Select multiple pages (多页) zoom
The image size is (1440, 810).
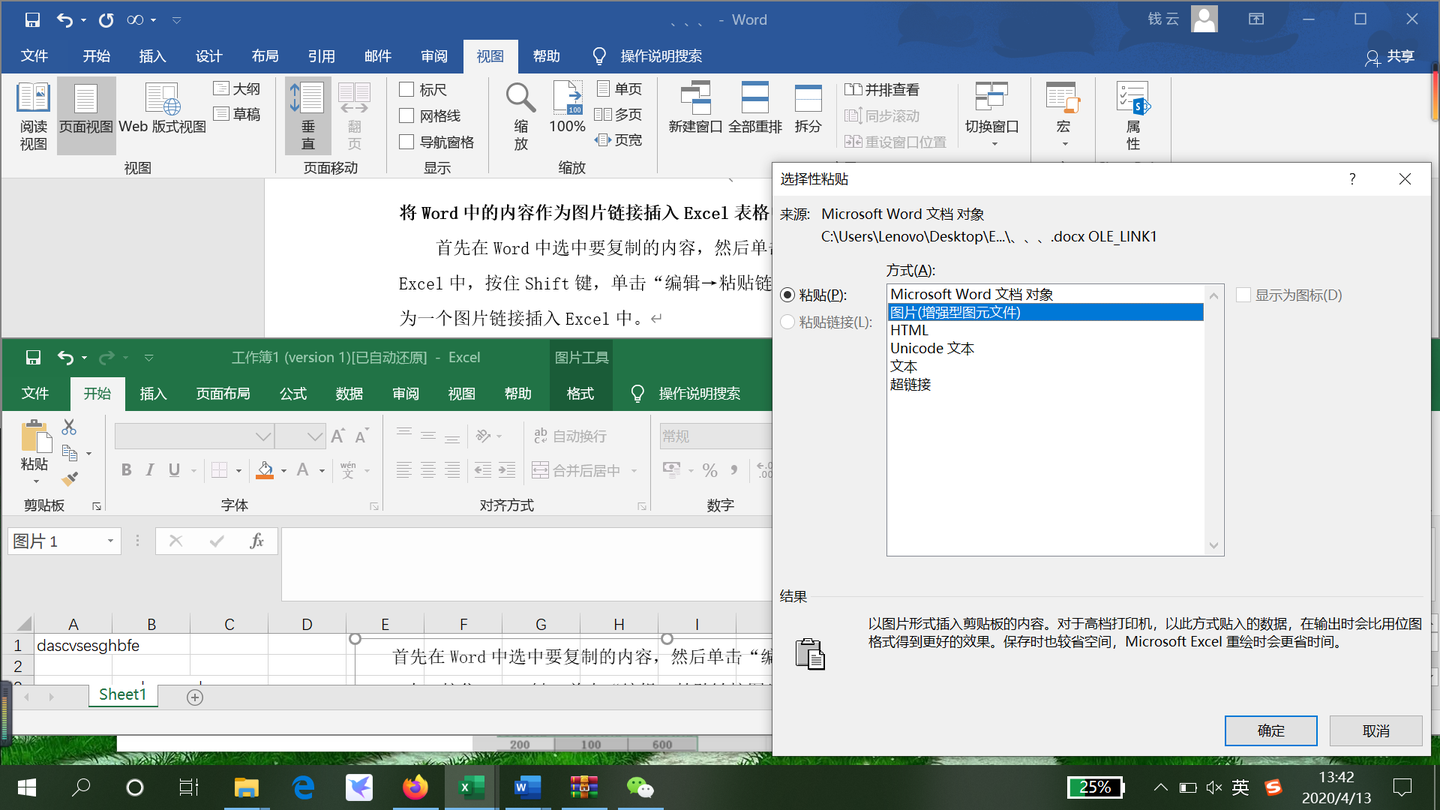(619, 115)
